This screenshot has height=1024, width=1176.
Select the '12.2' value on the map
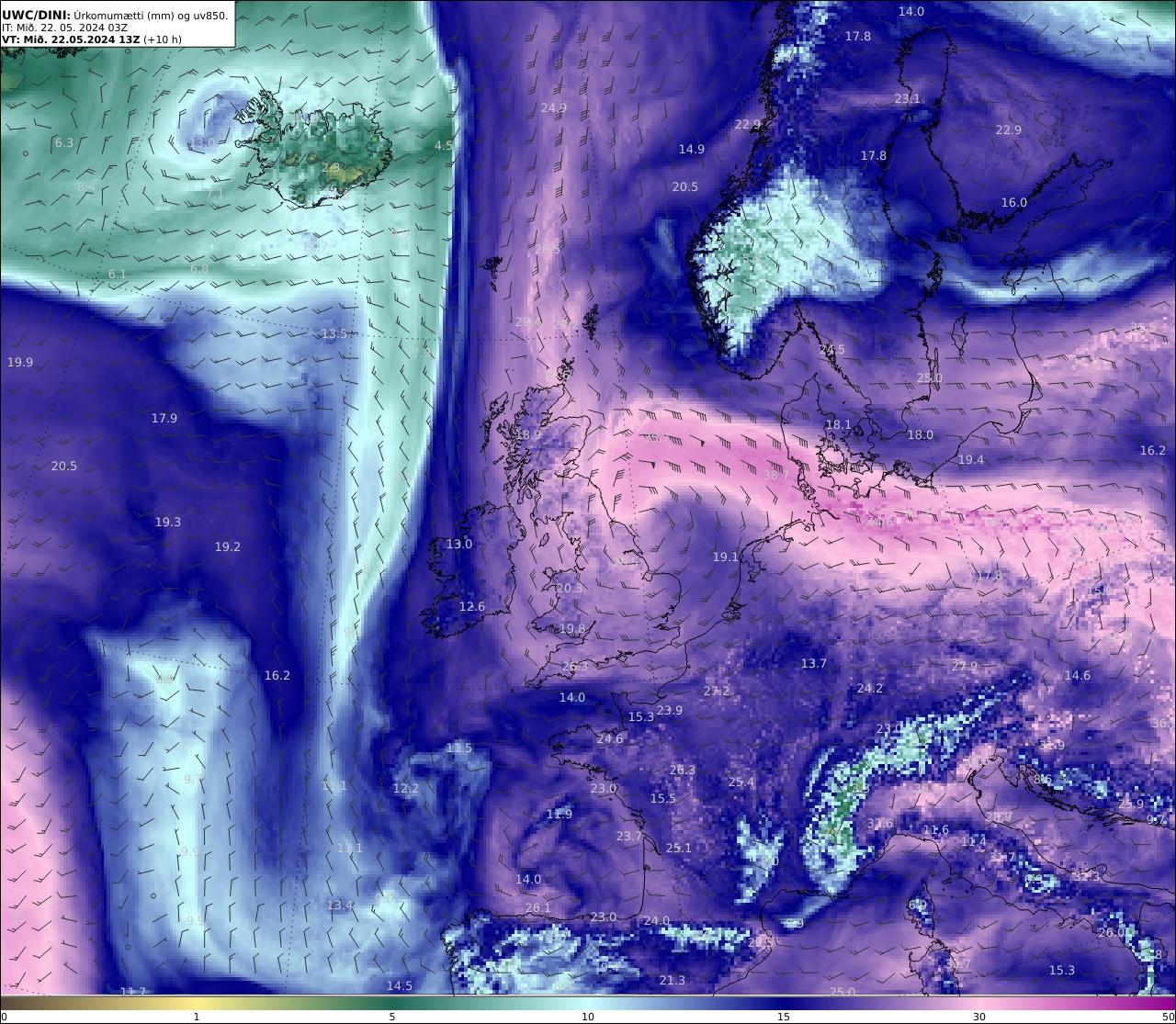(406, 788)
